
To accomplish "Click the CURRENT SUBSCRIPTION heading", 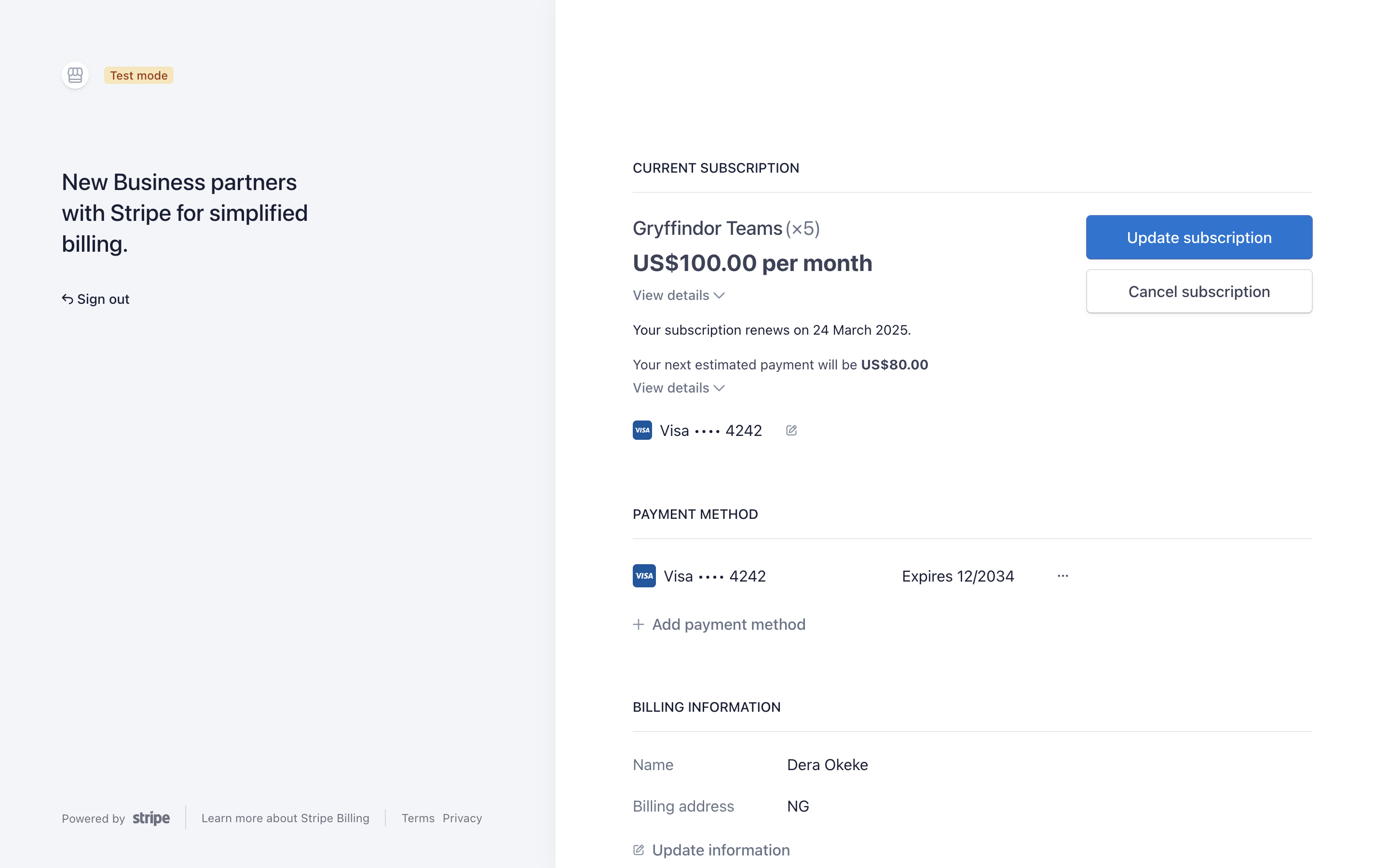I will 716,168.
